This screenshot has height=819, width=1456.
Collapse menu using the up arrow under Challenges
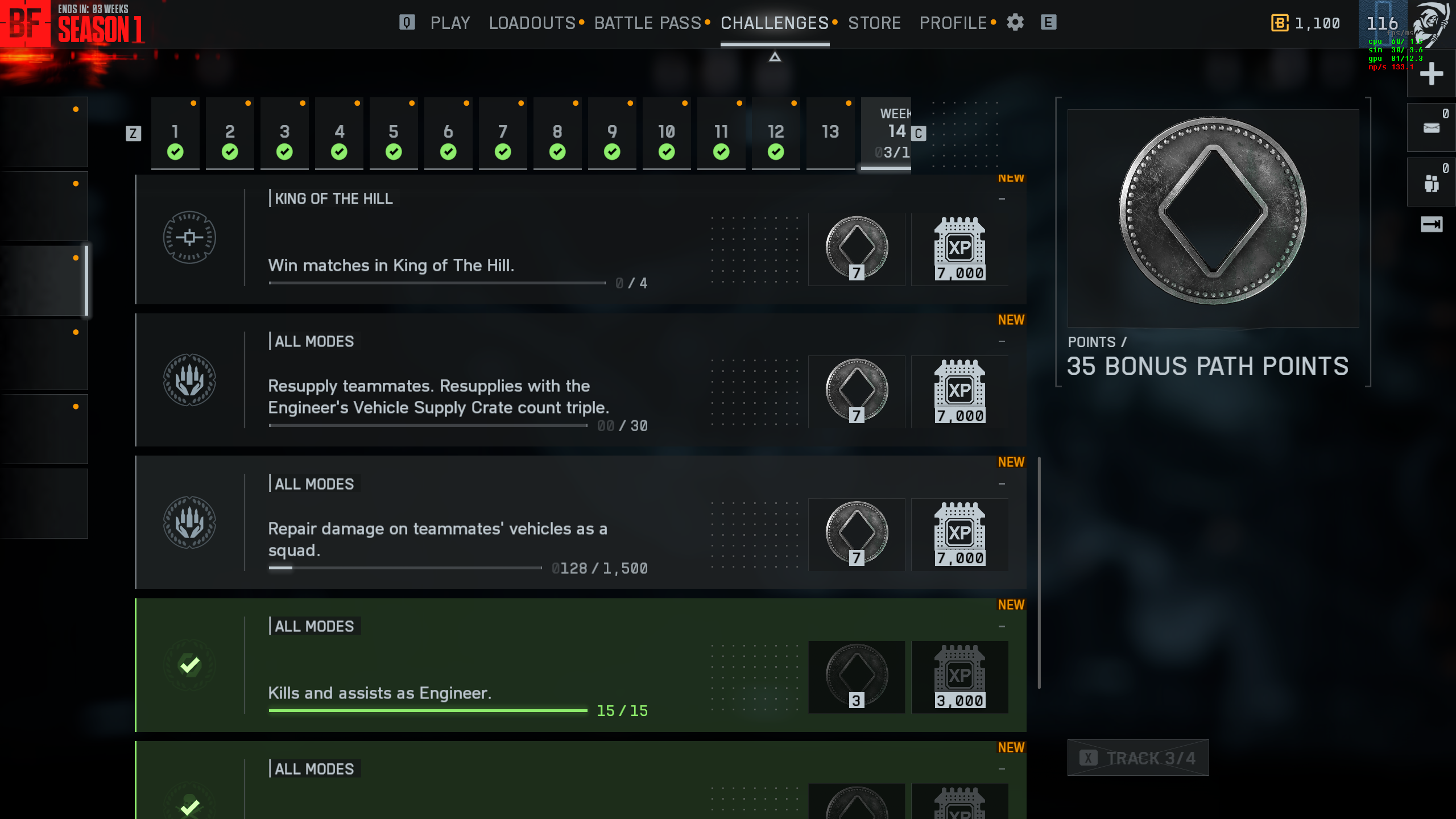775,57
